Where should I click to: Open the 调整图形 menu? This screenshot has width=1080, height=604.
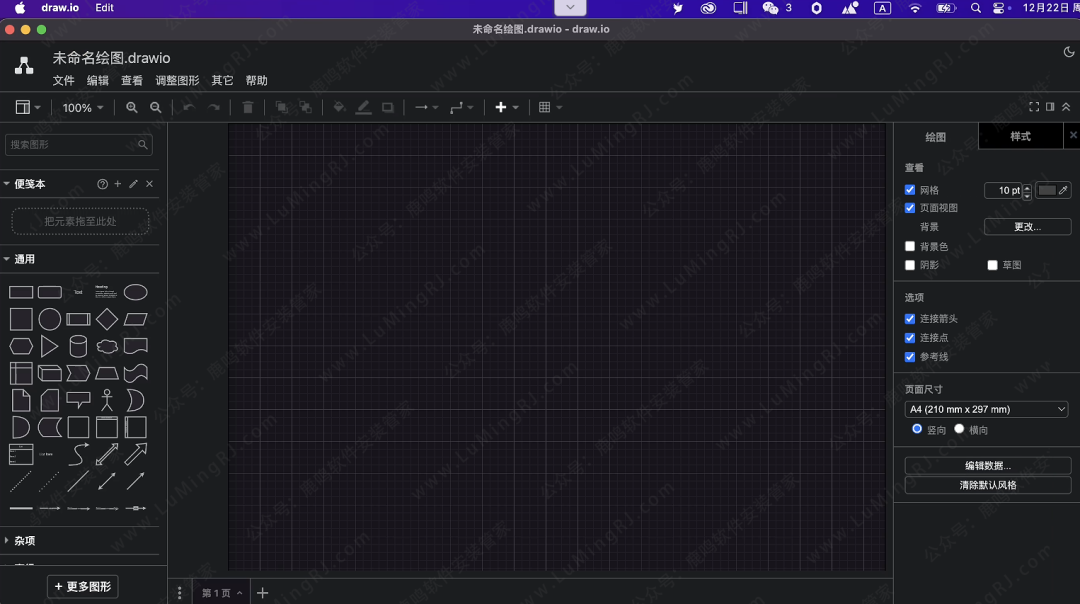coord(177,80)
